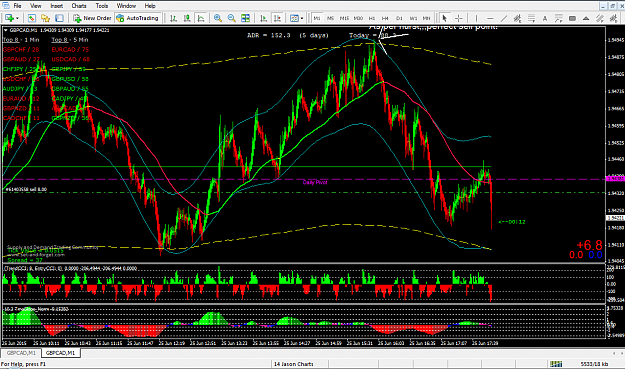Click '14 Jason Charts' profile in status bar
This screenshot has width=625, height=369.
294,364
